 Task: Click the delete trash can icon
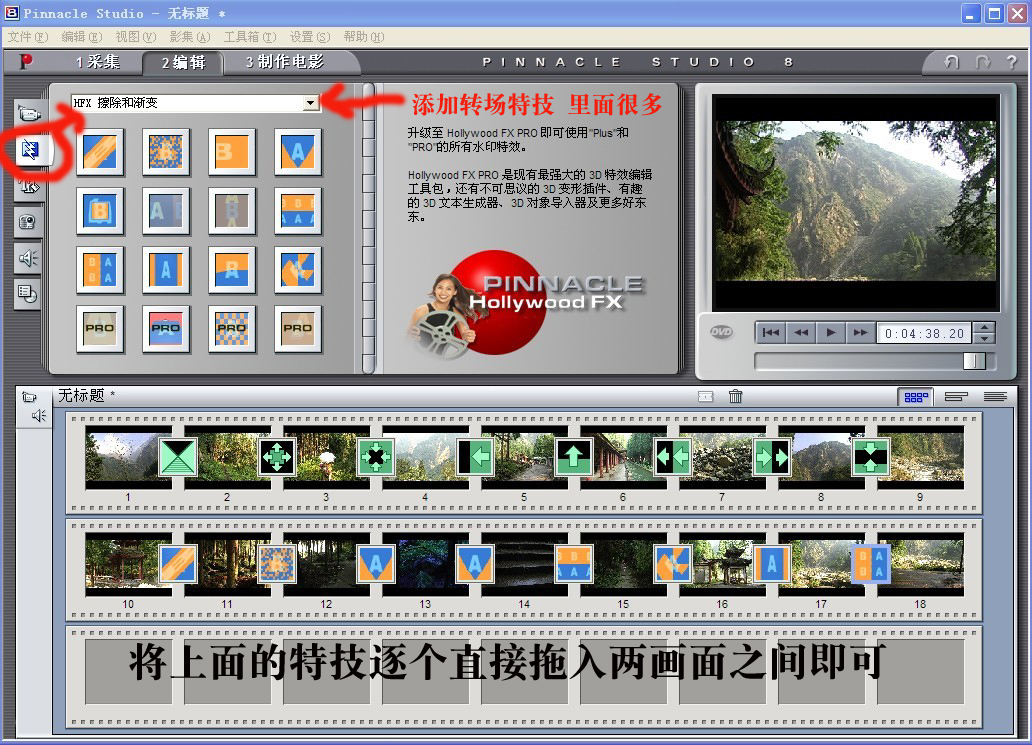click(x=736, y=396)
